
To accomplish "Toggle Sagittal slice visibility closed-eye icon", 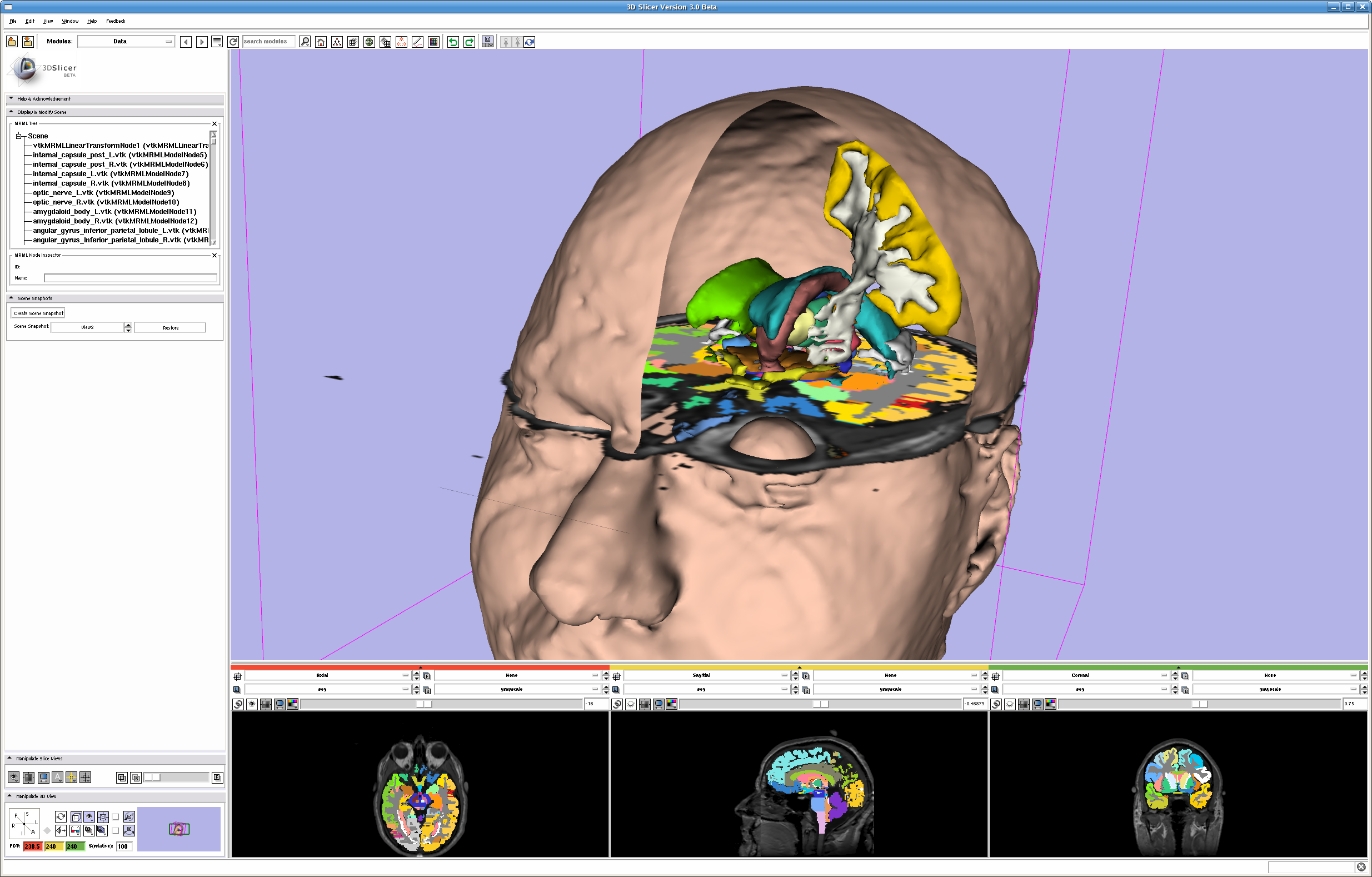I will tap(631, 704).
